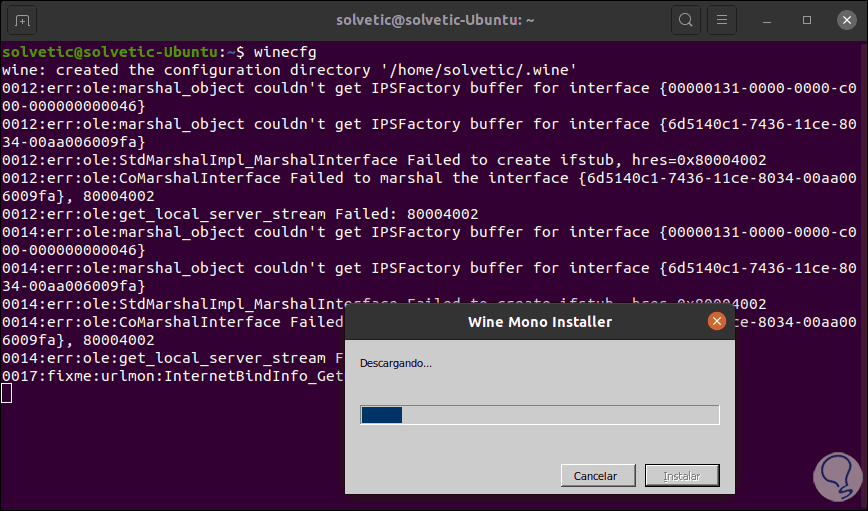
Task: Close the terminal window
Action: point(842,20)
